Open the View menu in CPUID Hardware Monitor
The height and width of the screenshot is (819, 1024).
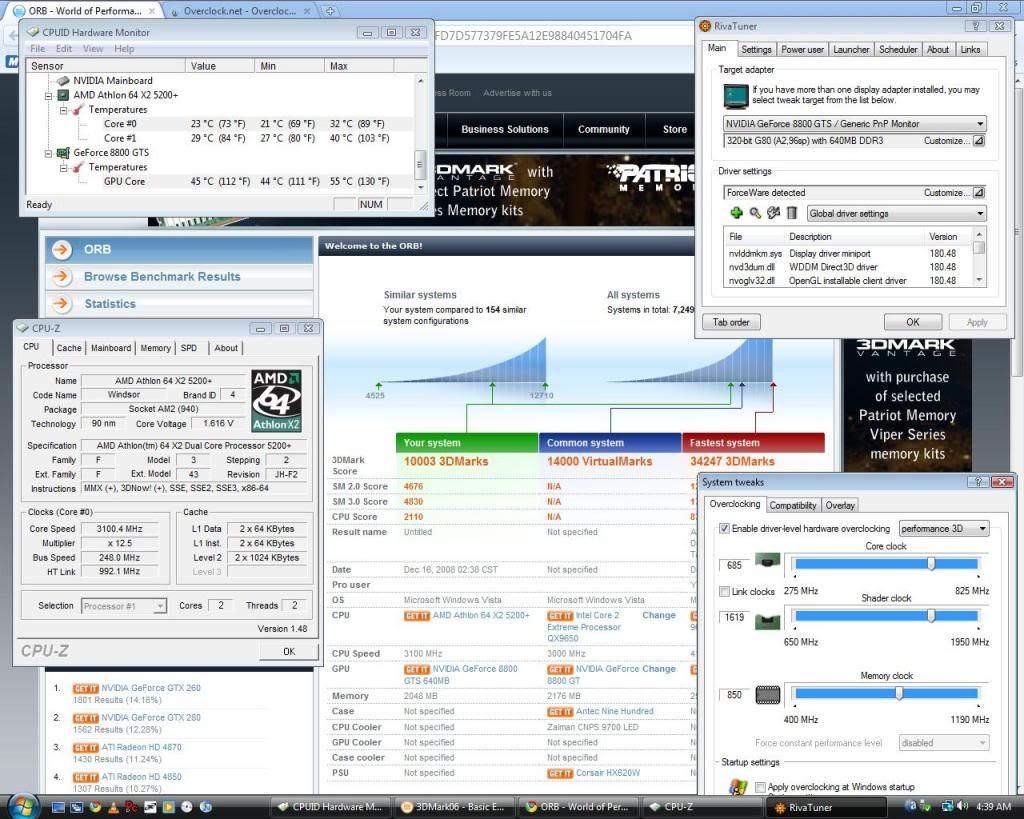tap(93, 48)
